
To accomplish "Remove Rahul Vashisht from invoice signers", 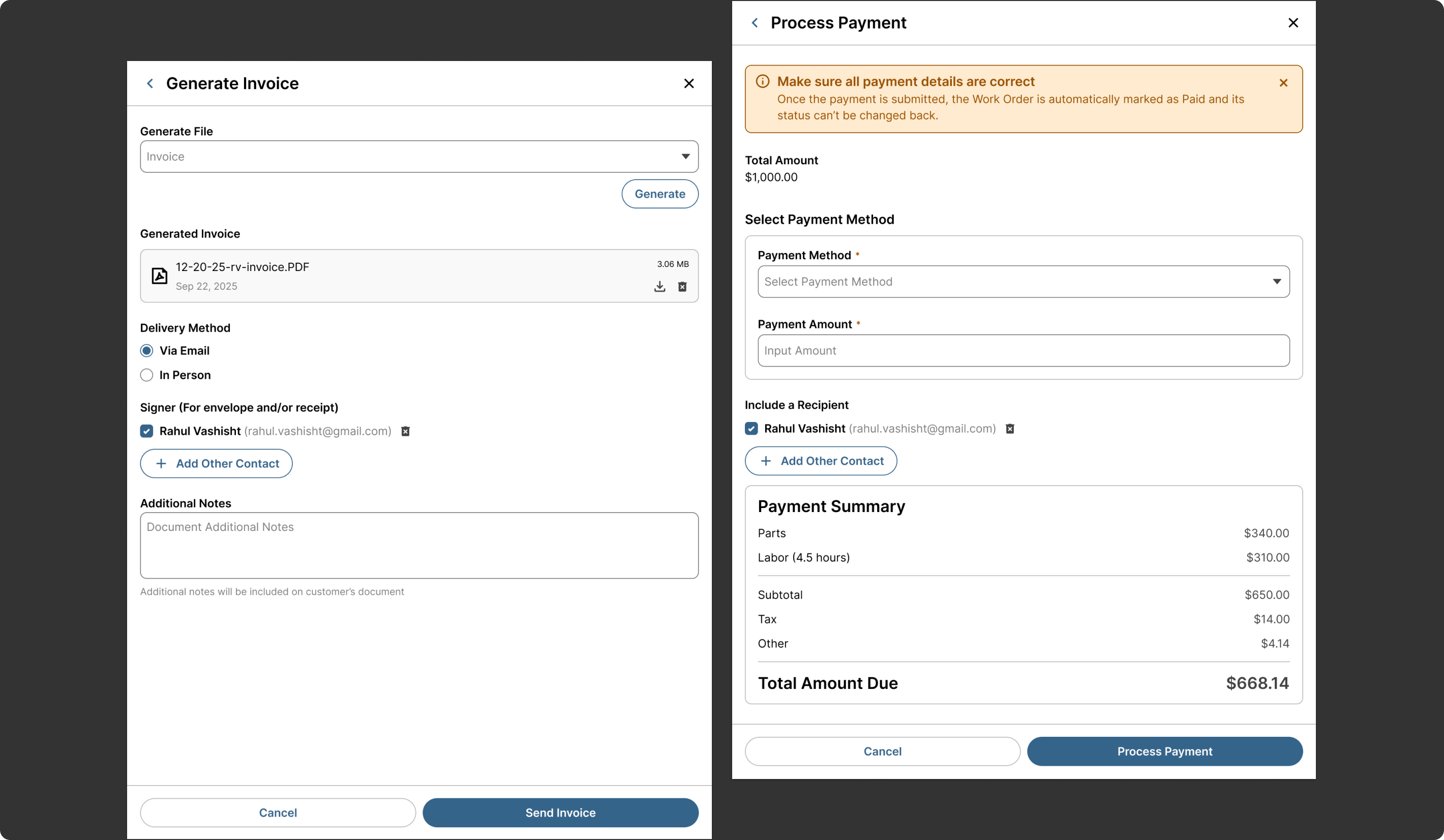I will click(405, 432).
